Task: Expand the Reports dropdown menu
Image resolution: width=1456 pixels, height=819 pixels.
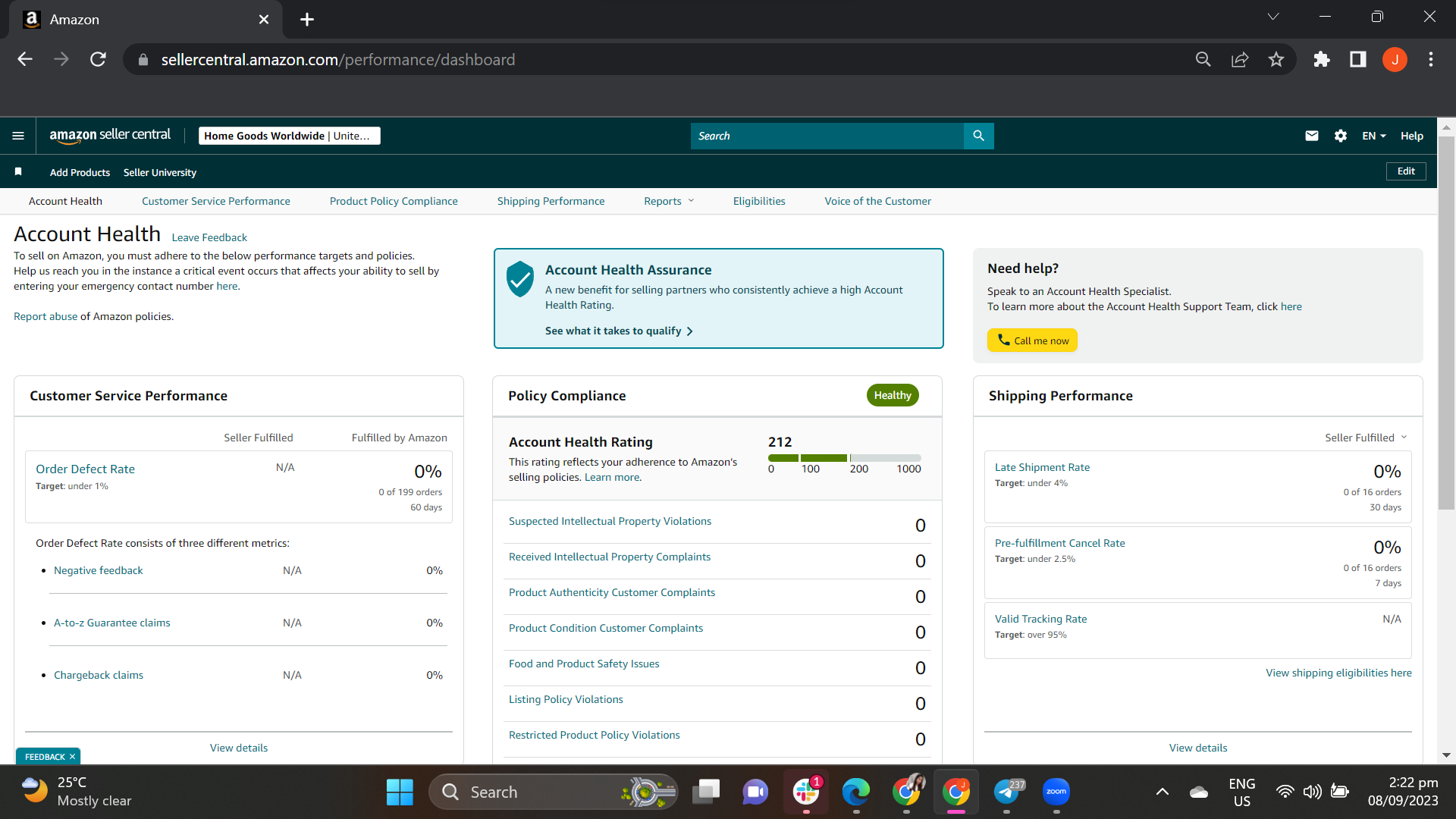Action: 669,201
